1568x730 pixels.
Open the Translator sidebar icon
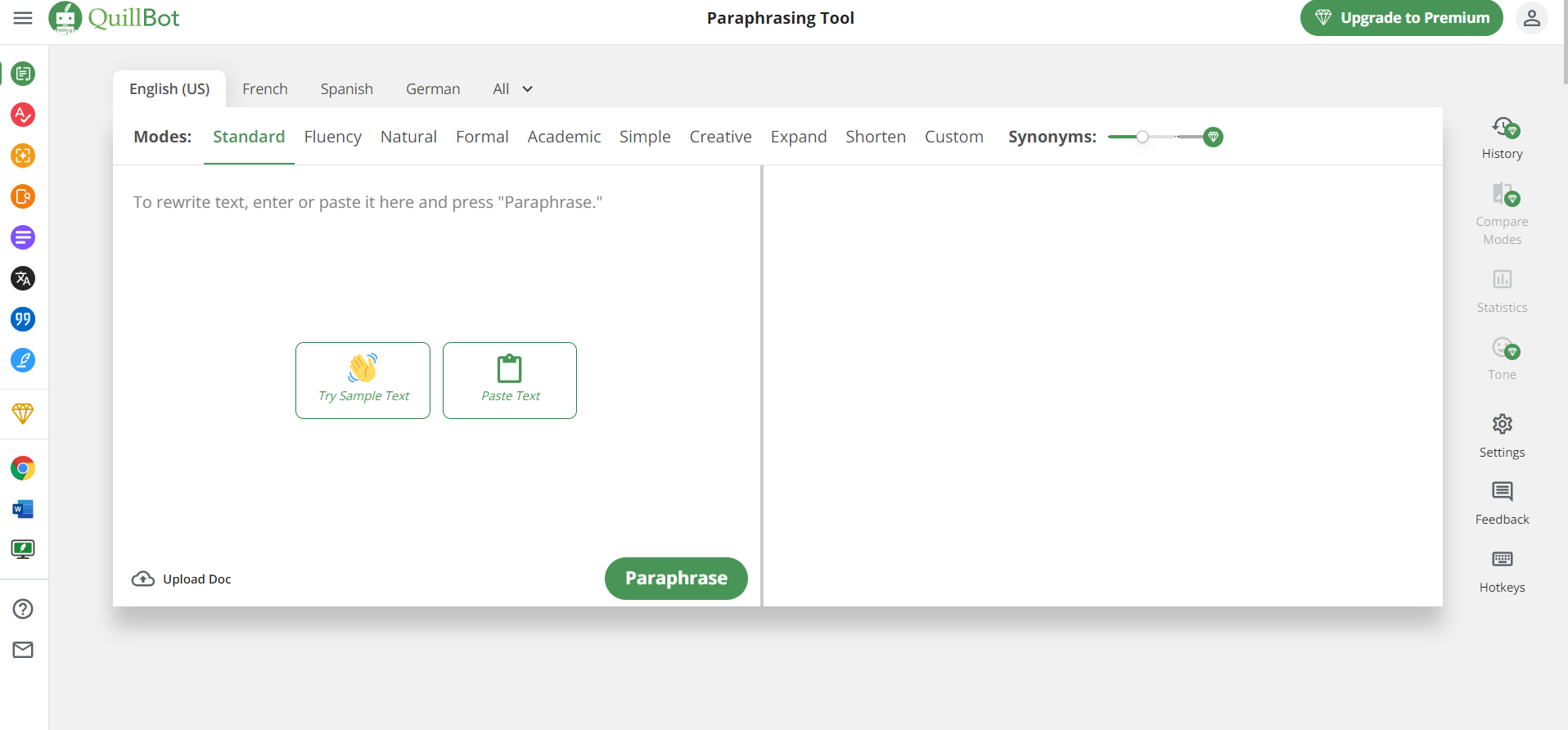[23, 278]
